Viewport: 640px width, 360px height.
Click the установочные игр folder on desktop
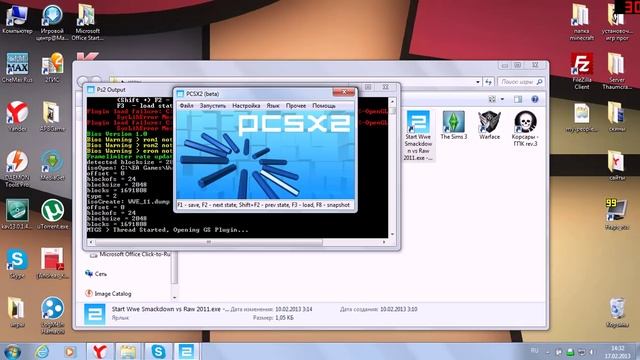[x=617, y=22]
